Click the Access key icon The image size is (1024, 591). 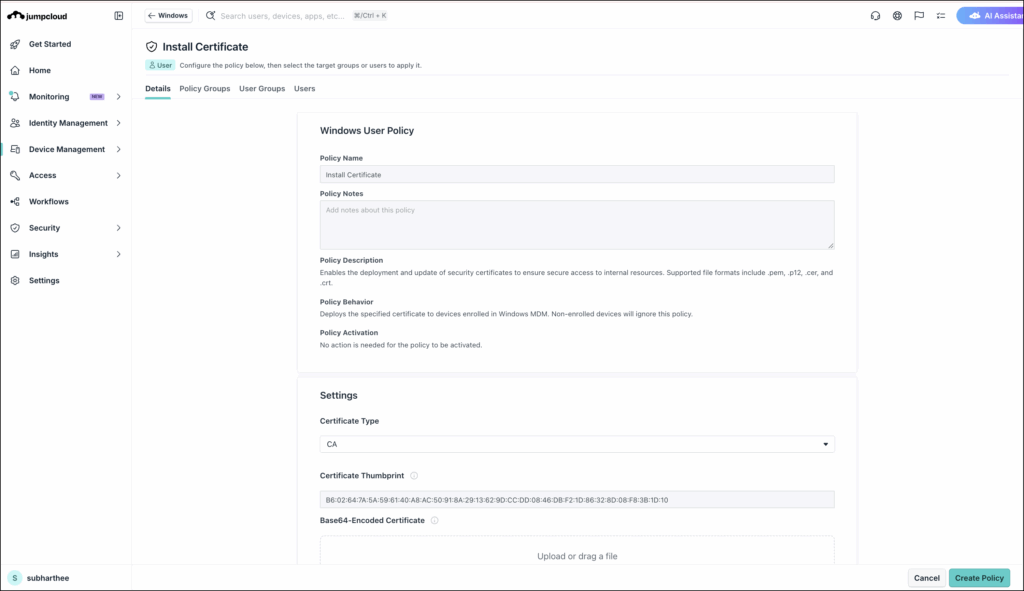click(x=15, y=176)
